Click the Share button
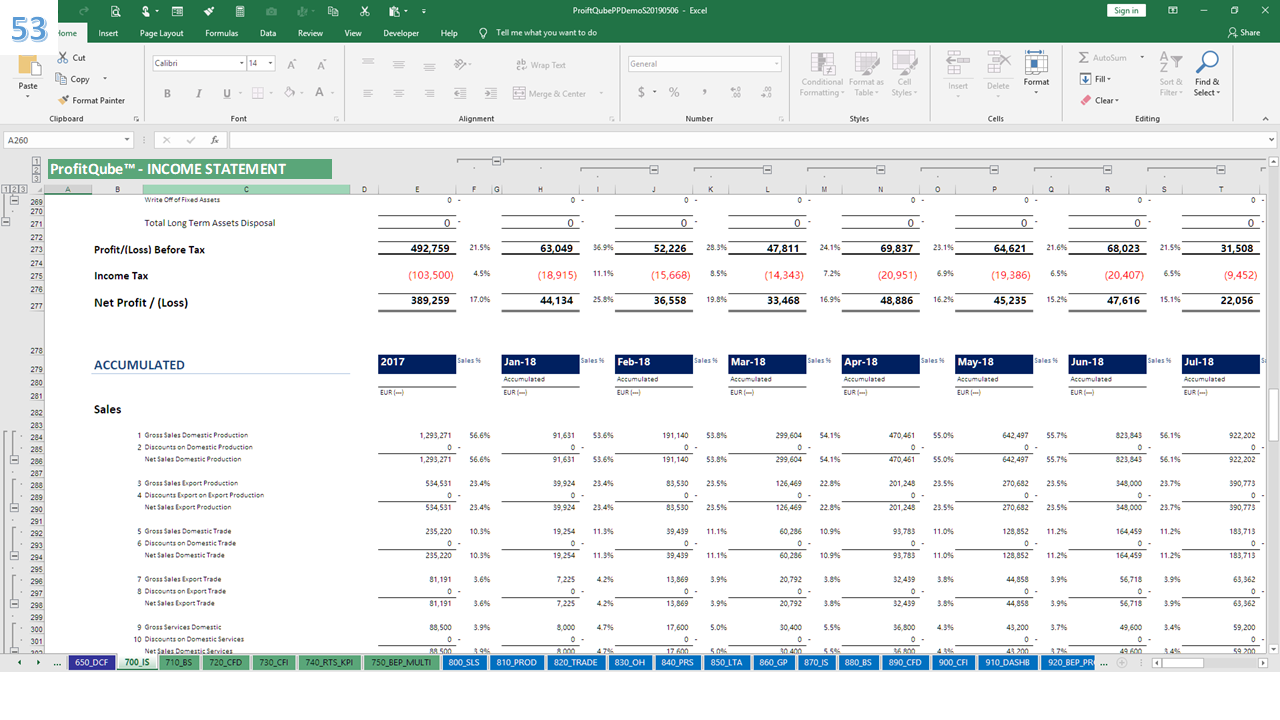This screenshot has width=1280, height=720. 1244,33
